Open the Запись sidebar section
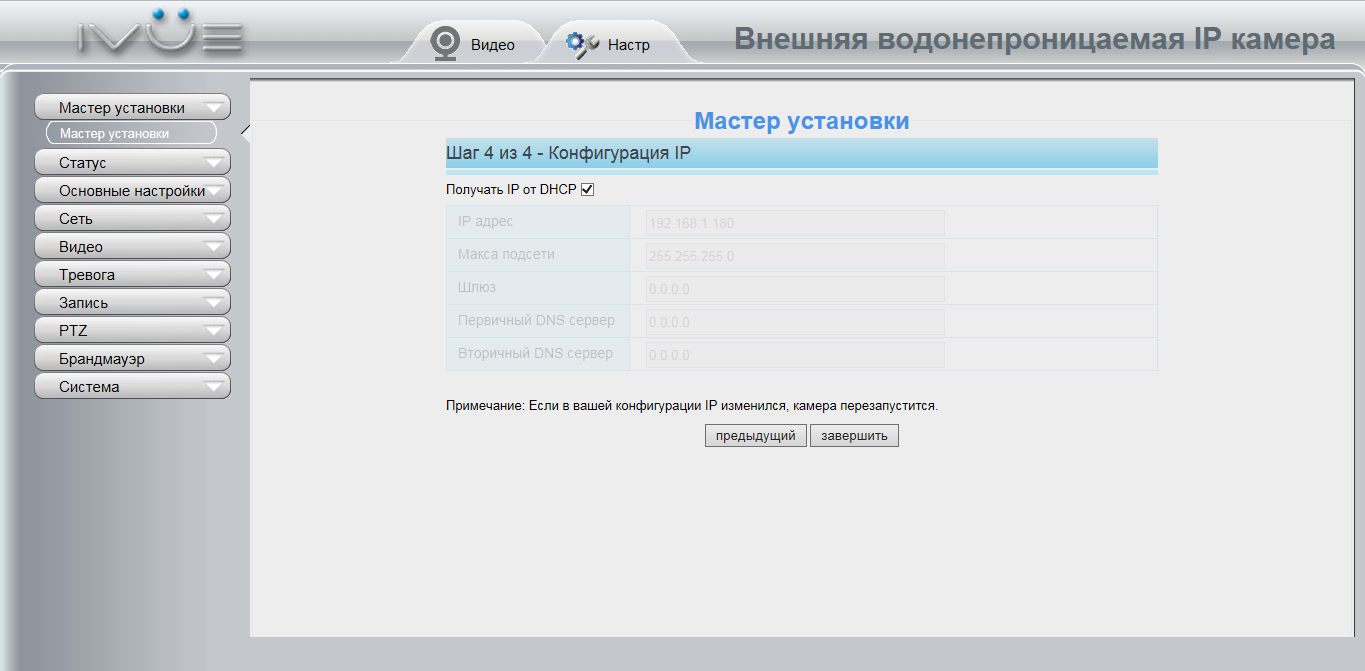The width and height of the screenshot is (1365, 671). point(132,302)
